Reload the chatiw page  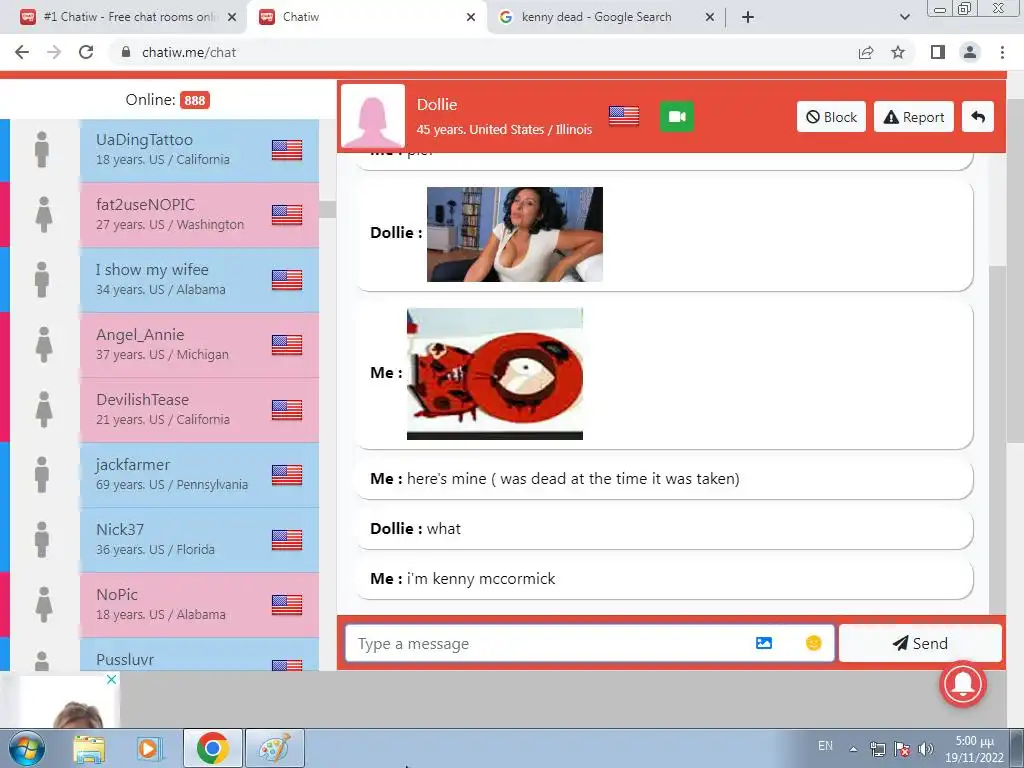point(86,52)
